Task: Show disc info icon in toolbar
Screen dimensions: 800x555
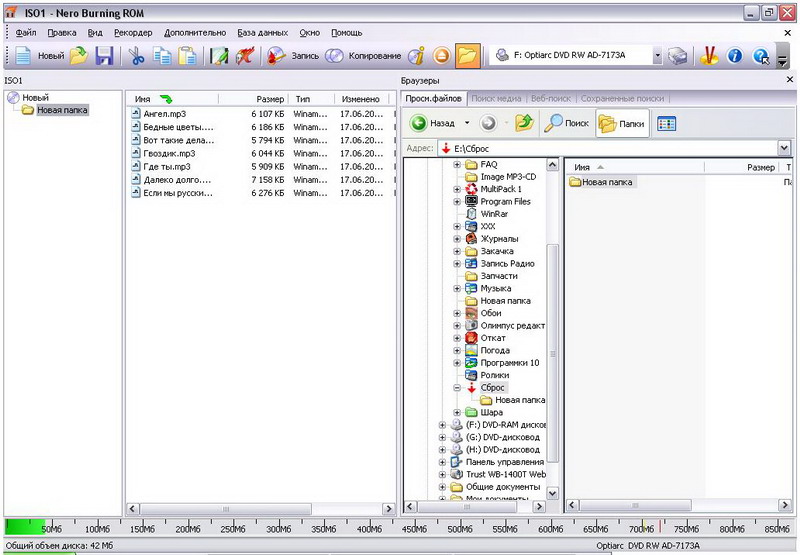Action: click(416, 56)
